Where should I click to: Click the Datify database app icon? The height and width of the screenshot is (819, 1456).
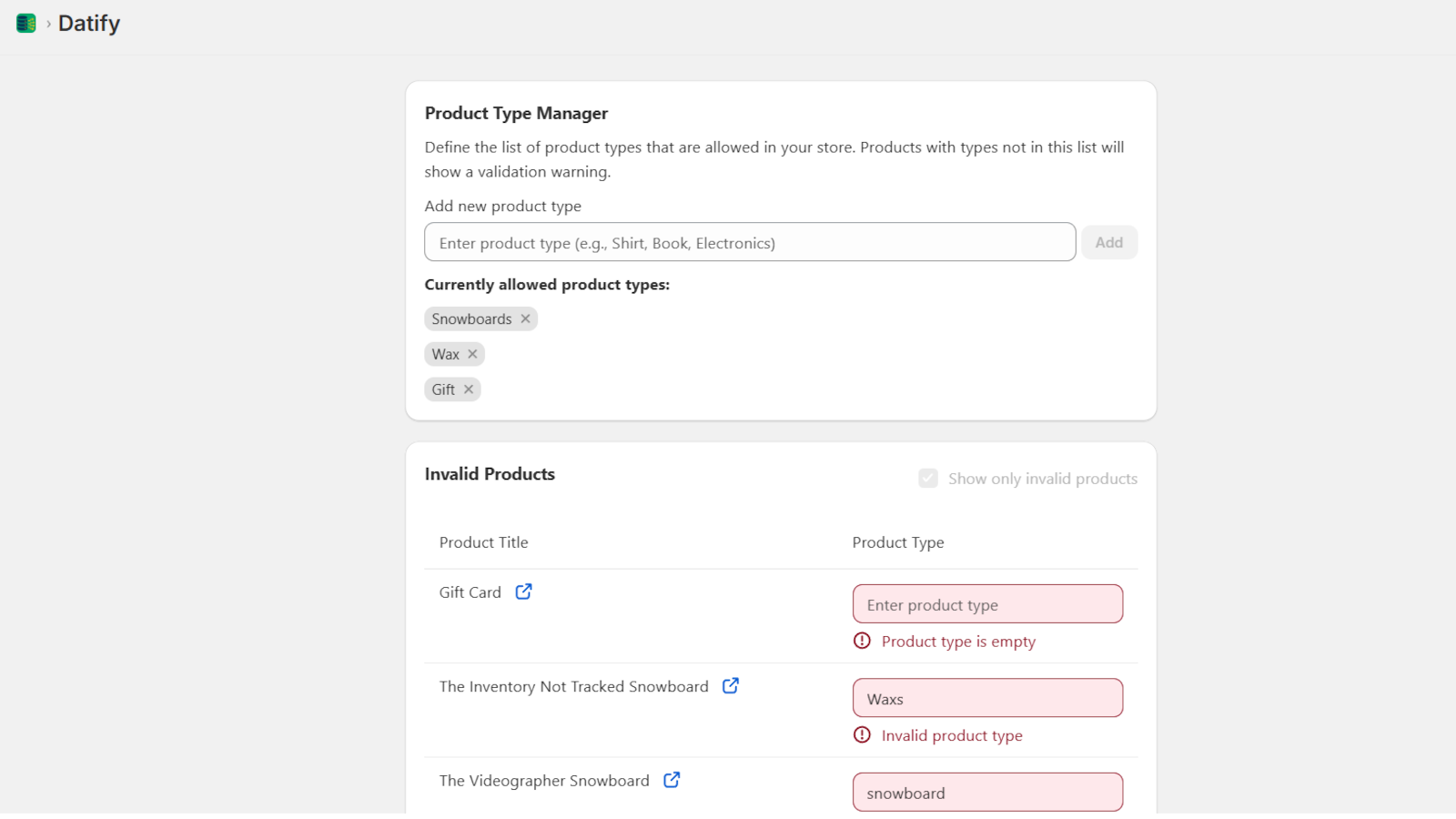(x=25, y=23)
